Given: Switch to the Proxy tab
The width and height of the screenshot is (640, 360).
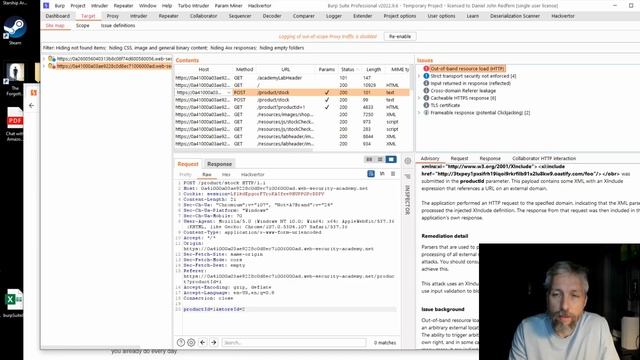Looking at the screenshot, I should pyautogui.click(x=113, y=16).
